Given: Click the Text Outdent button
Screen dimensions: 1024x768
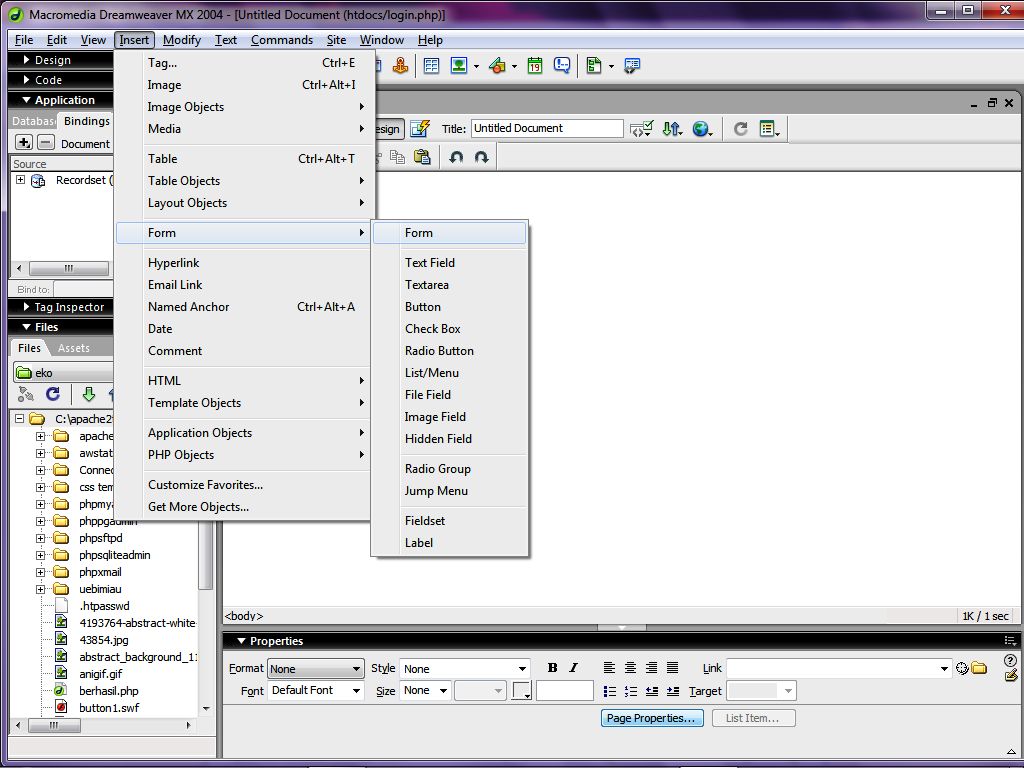Looking at the screenshot, I should tap(652, 691).
